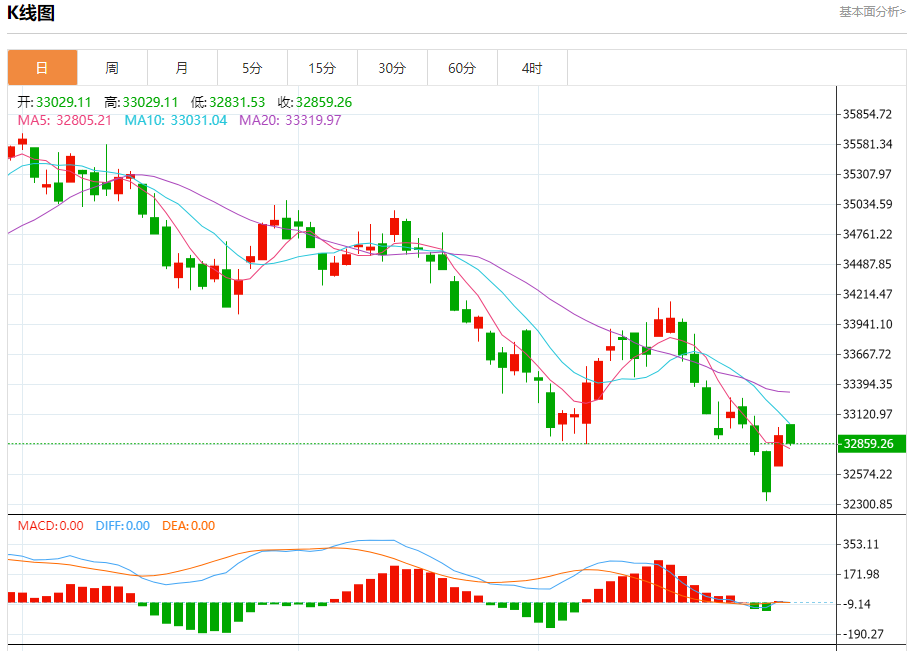Viewport: 911px width, 651px height.
Task: Click the 33941.10 price axis label
Action: tap(867, 324)
